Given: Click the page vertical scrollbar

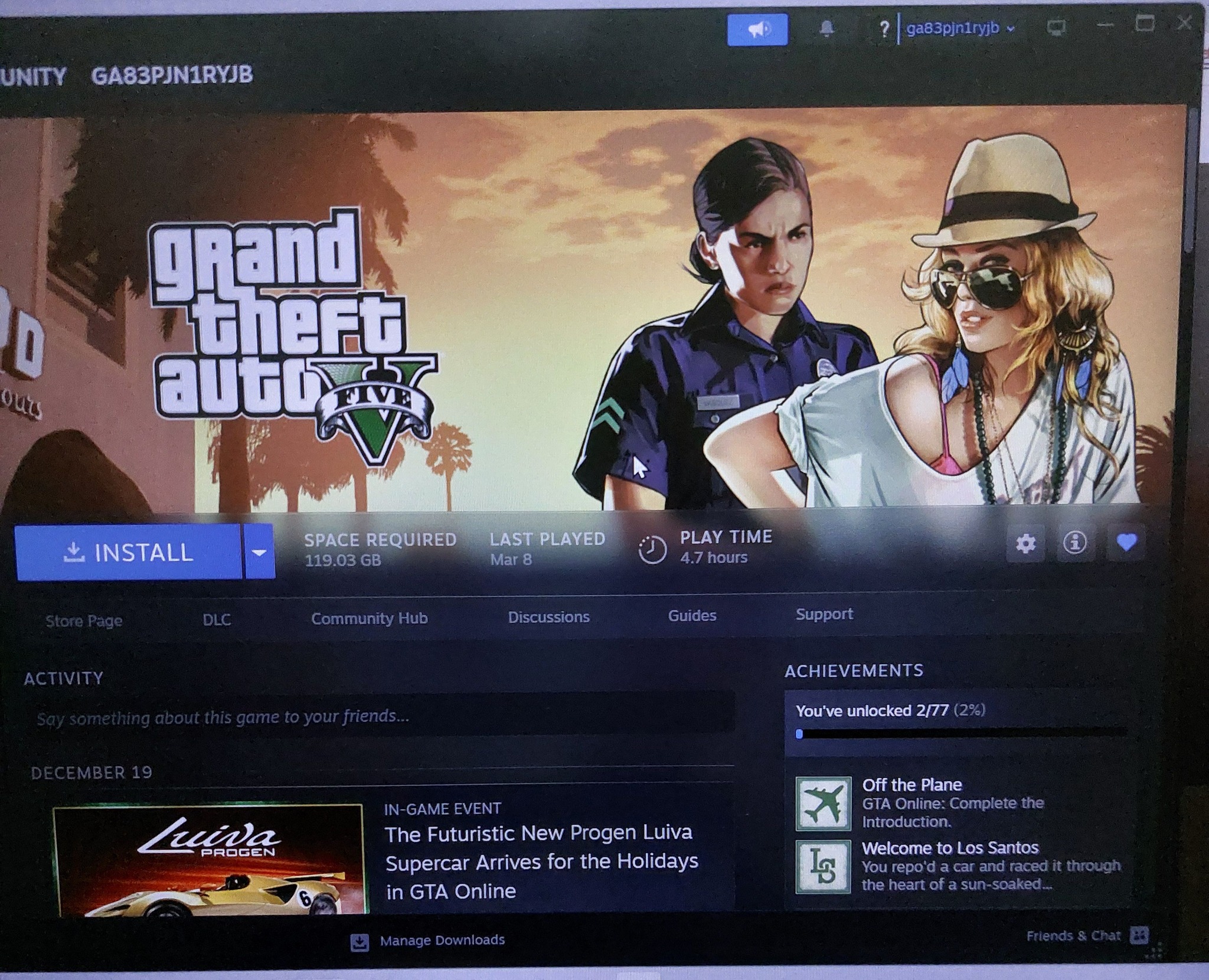Looking at the screenshot, I should tap(1192, 180).
